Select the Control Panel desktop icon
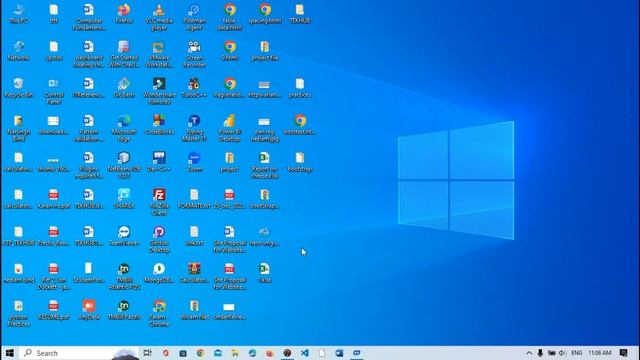This screenshot has height=360, width=640. tap(53, 91)
